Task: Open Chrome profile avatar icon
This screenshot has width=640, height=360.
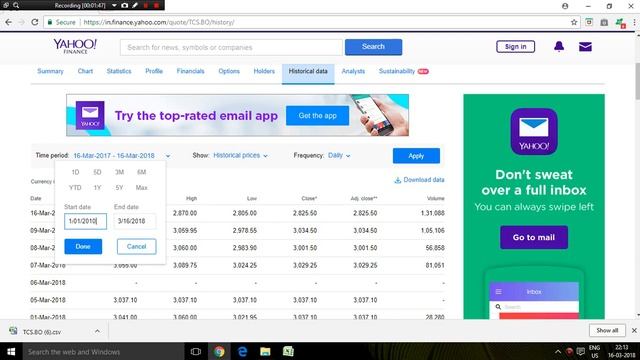Action: [x=565, y=6]
